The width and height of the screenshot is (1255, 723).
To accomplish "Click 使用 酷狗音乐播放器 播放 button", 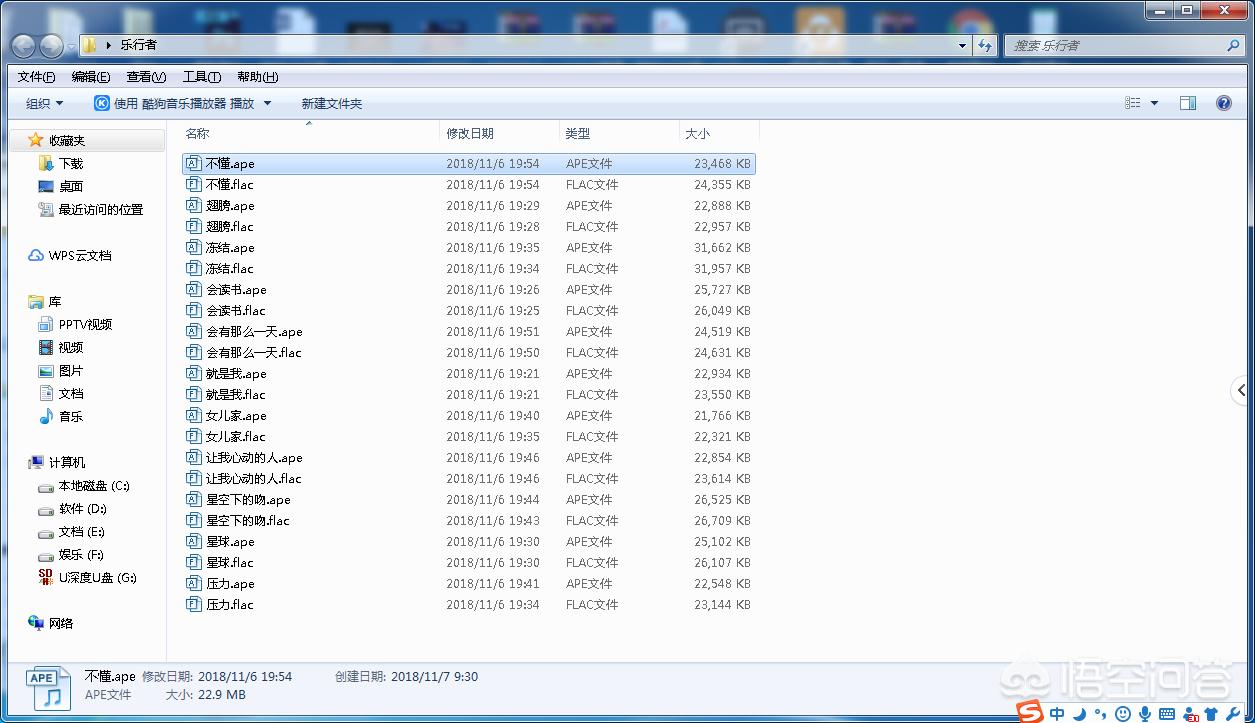I will tap(174, 103).
